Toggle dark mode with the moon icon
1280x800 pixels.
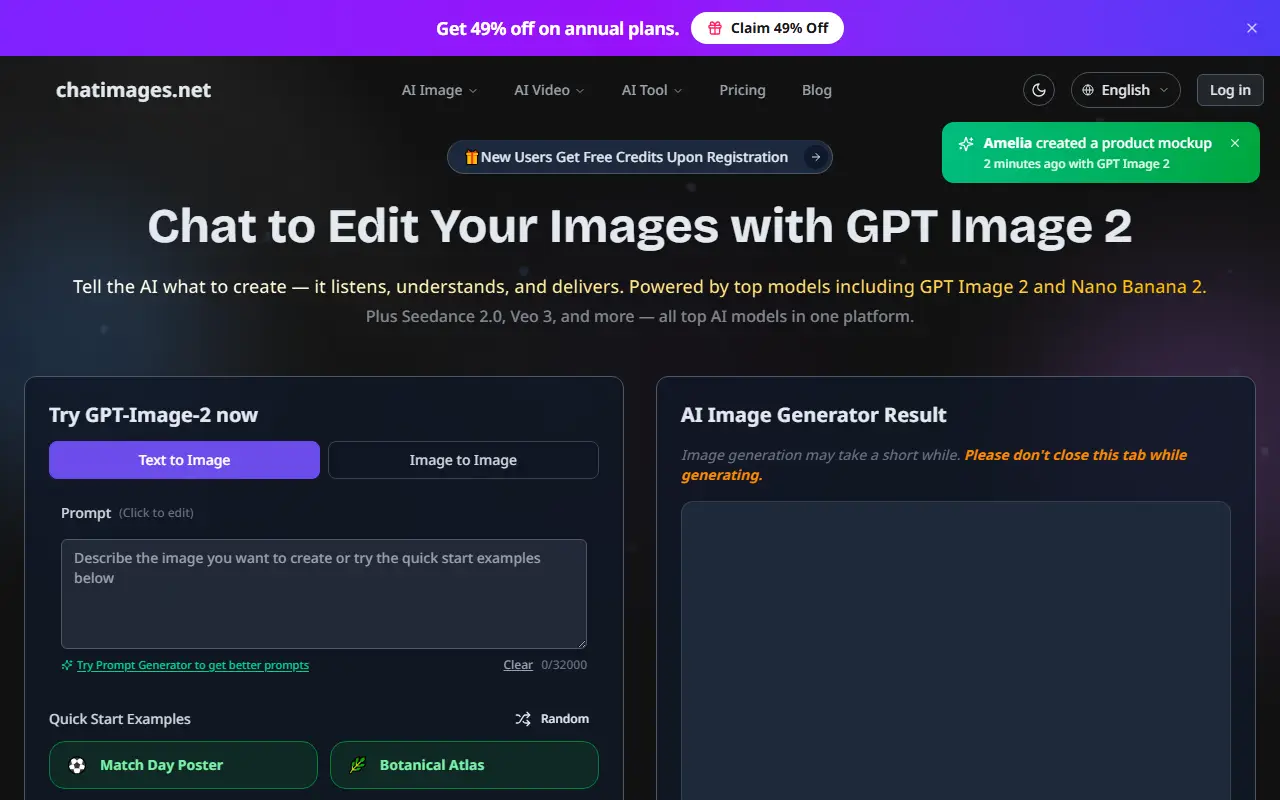[1039, 90]
